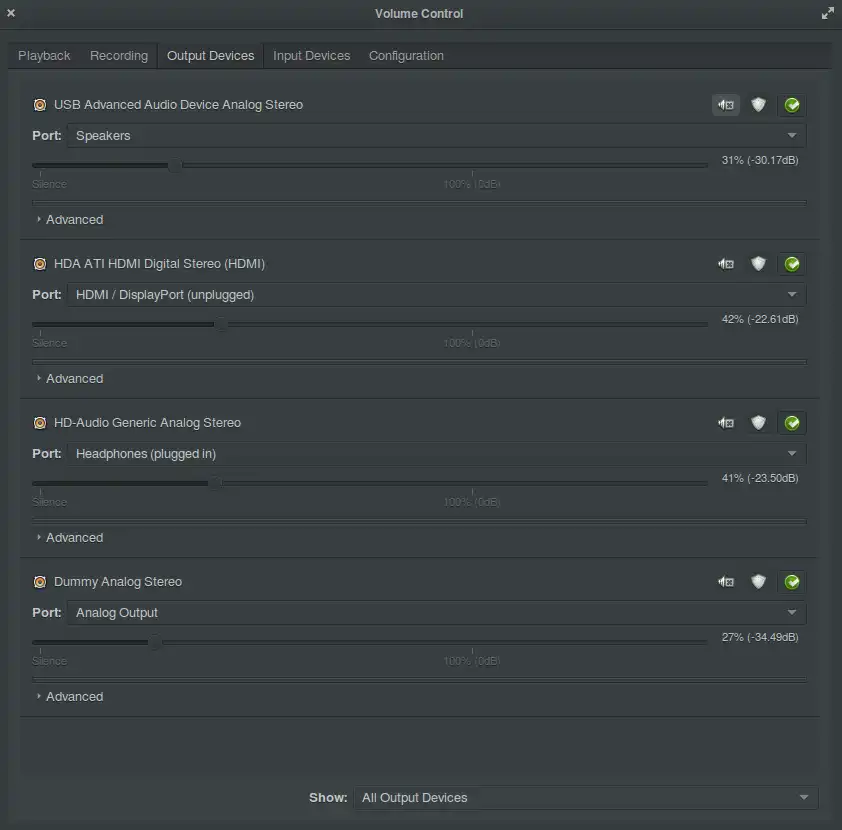This screenshot has width=842, height=830.
Task: Lock channels for USB Advanced Audio Device
Action: pyautogui.click(x=758, y=105)
